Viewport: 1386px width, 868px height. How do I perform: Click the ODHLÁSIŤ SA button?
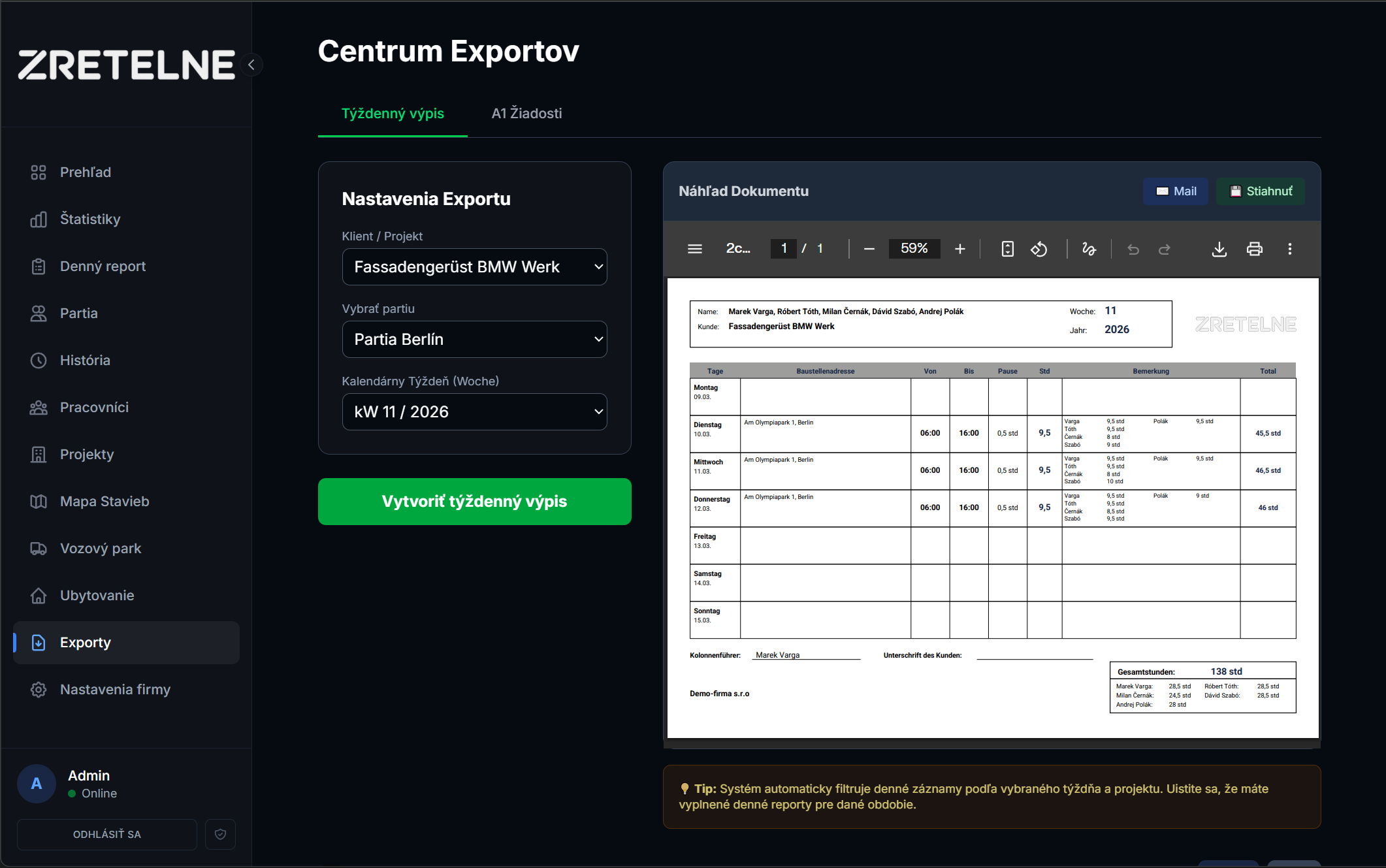pyautogui.click(x=107, y=835)
